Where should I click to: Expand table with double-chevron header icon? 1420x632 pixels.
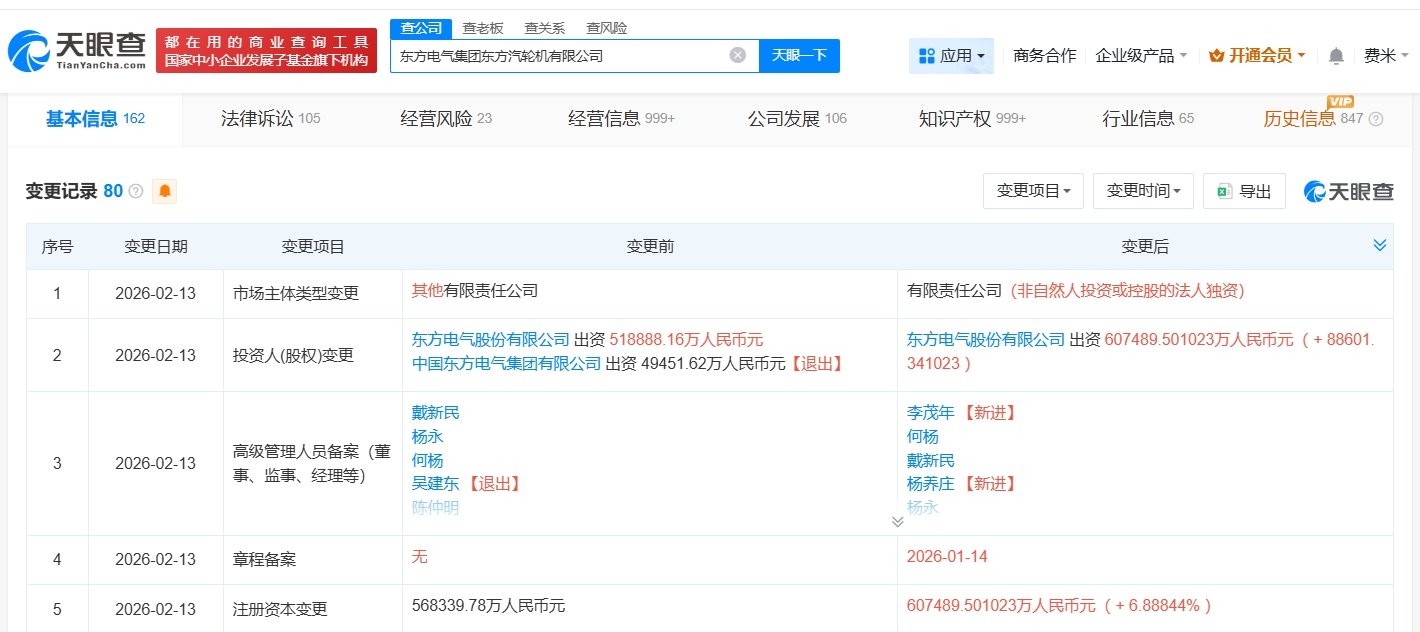pos(1380,246)
